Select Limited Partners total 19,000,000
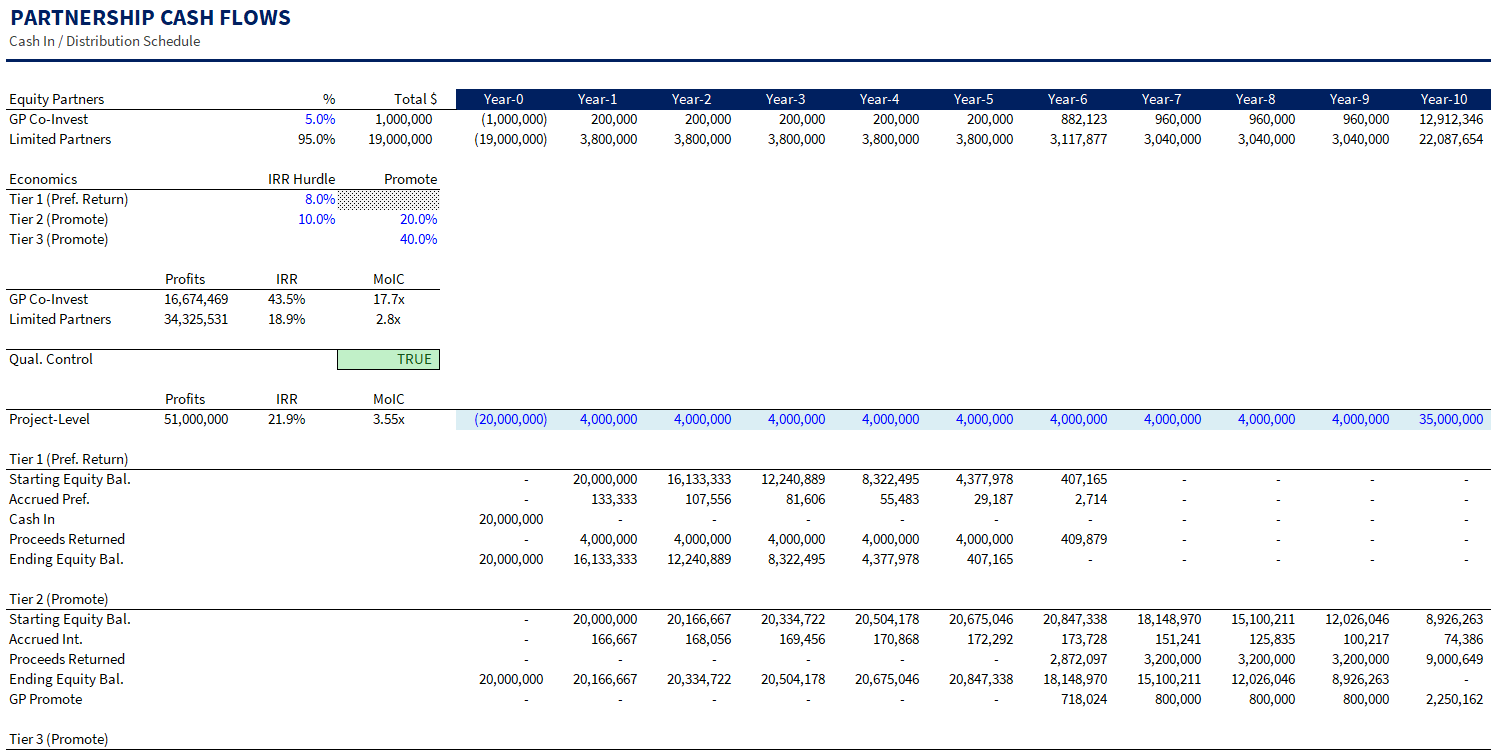1500x750 pixels. 400,139
